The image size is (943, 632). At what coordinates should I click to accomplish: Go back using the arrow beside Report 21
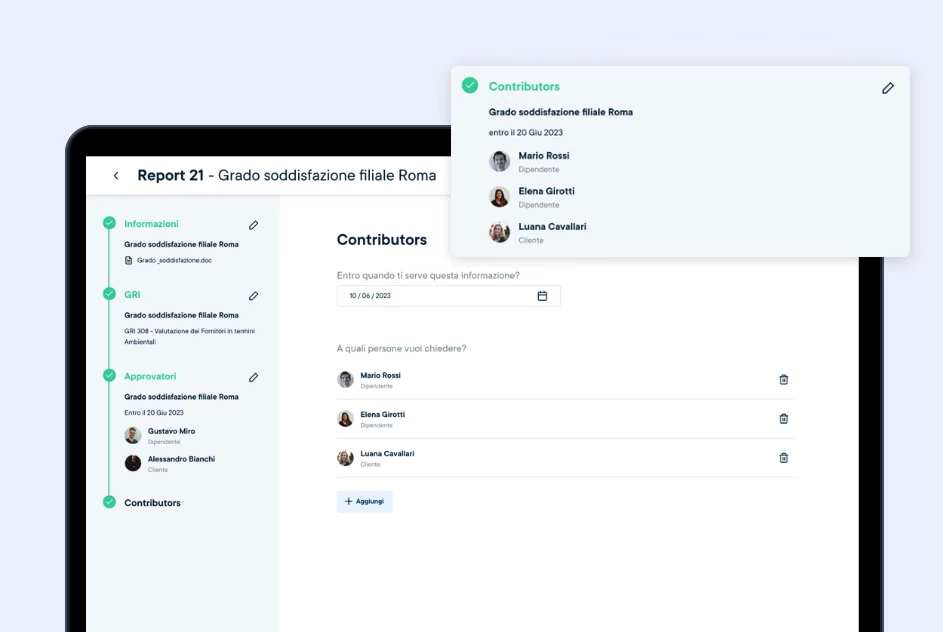click(x=116, y=176)
